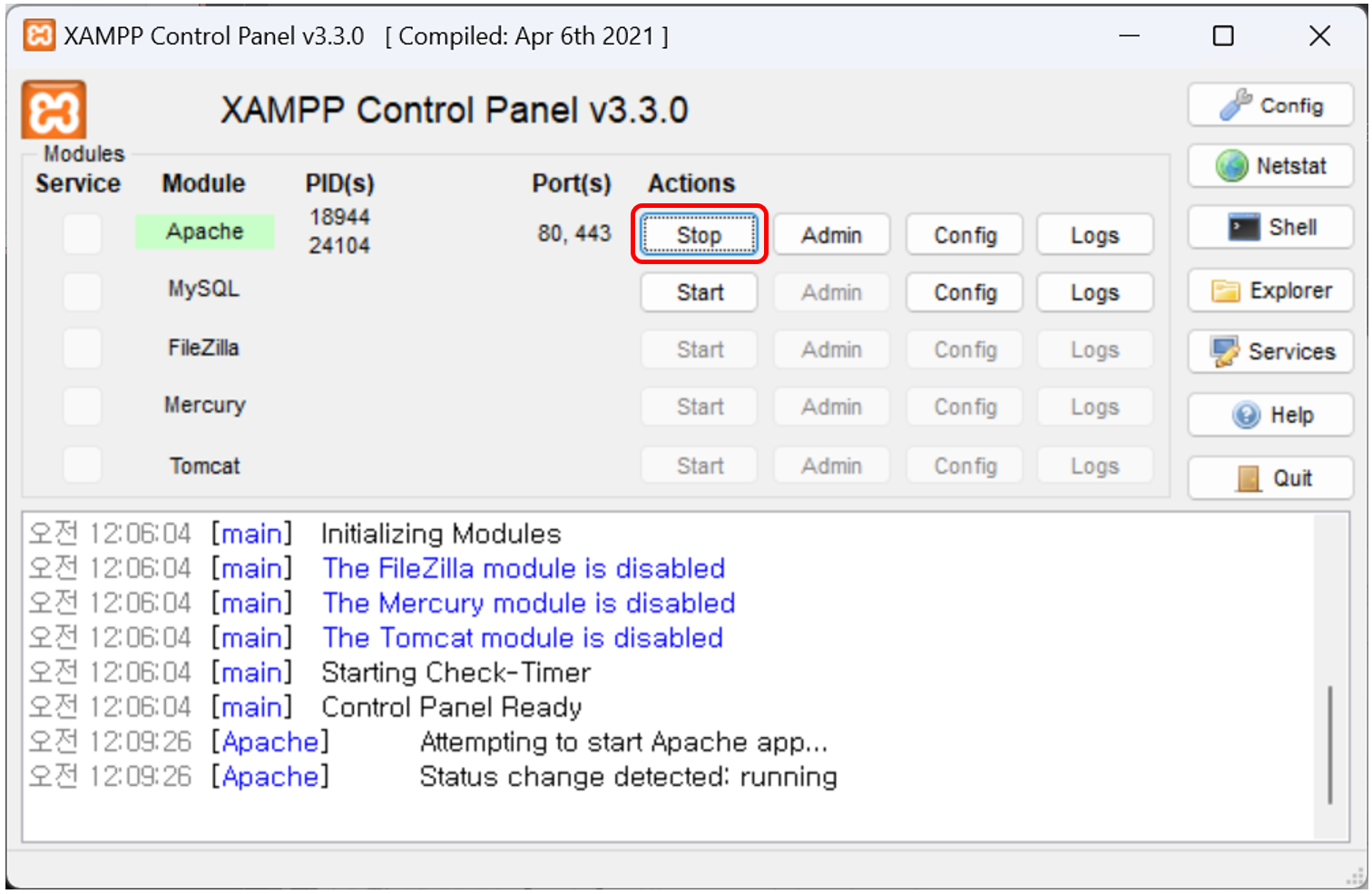Open Apache Config options

tap(965, 235)
